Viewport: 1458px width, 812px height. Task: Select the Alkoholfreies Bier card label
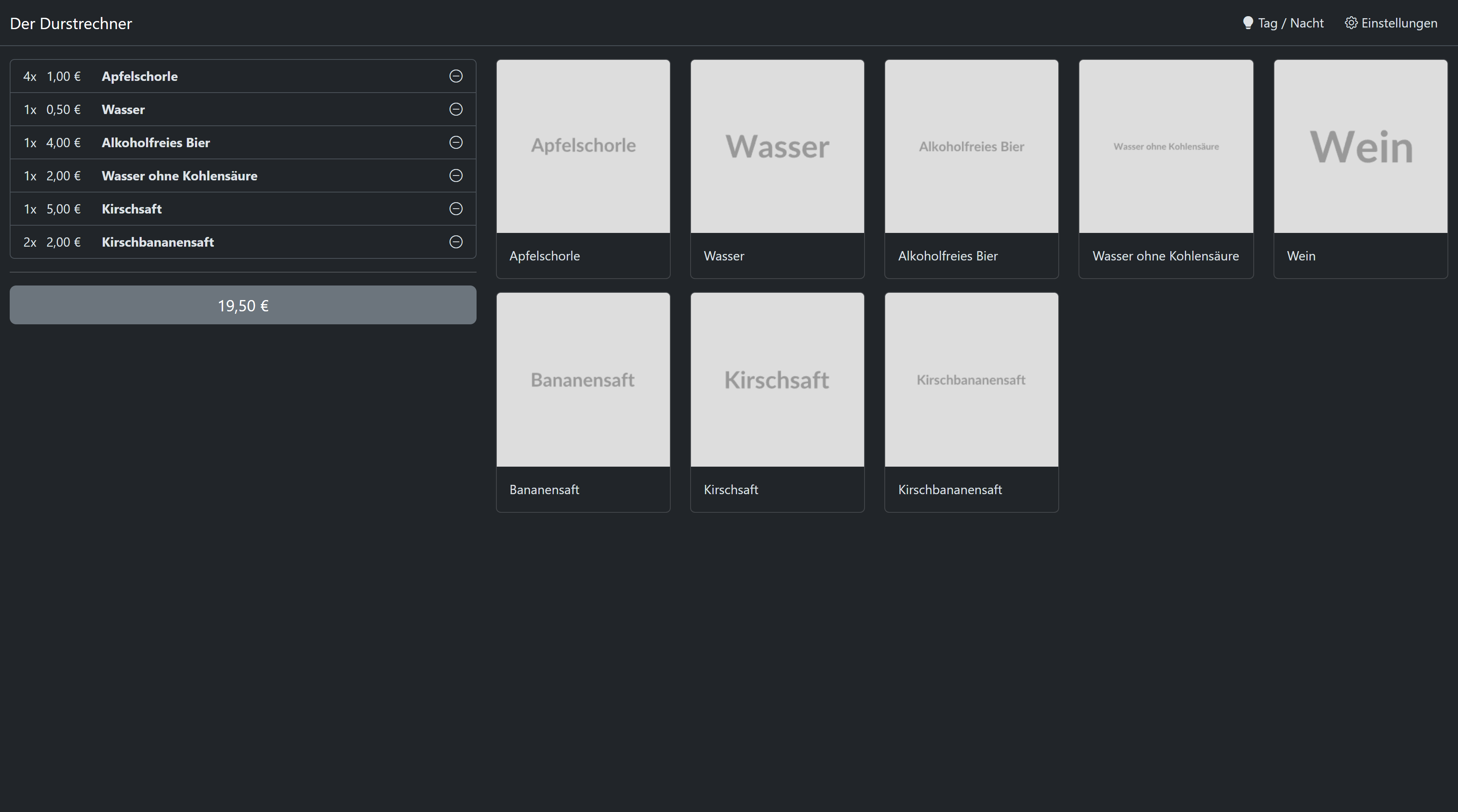pos(947,256)
